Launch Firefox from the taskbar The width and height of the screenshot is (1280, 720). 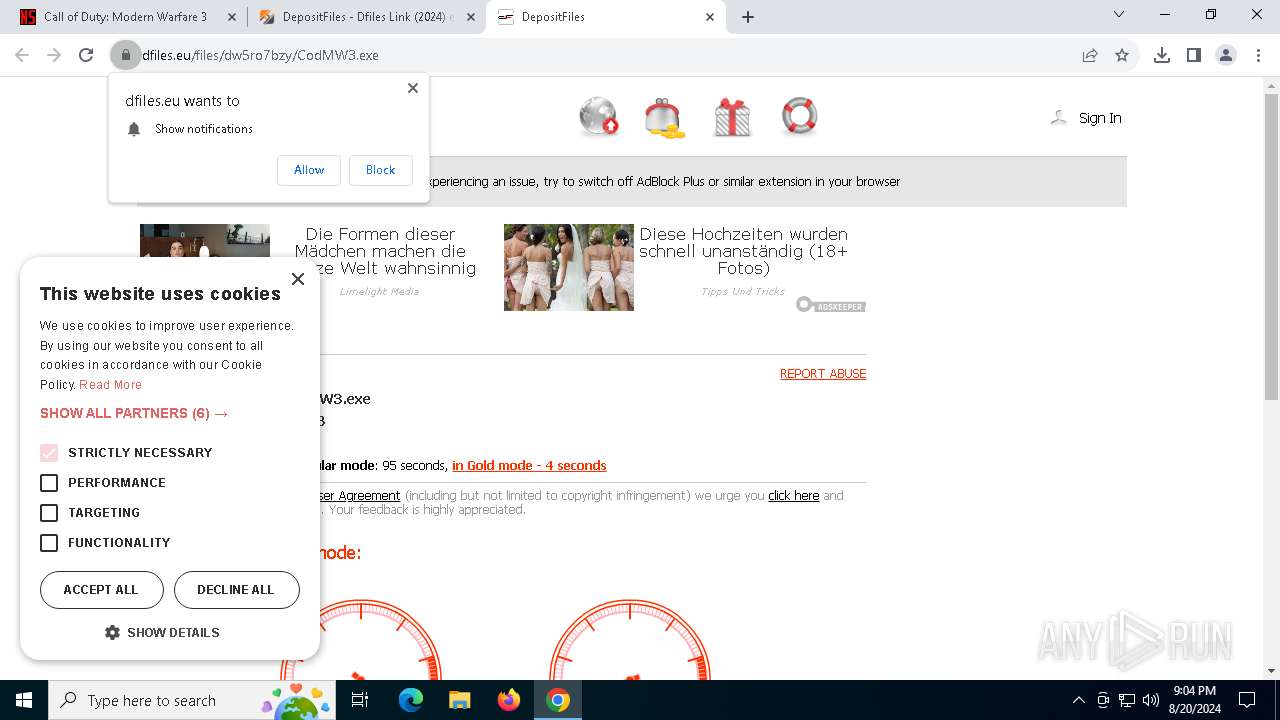pos(509,700)
